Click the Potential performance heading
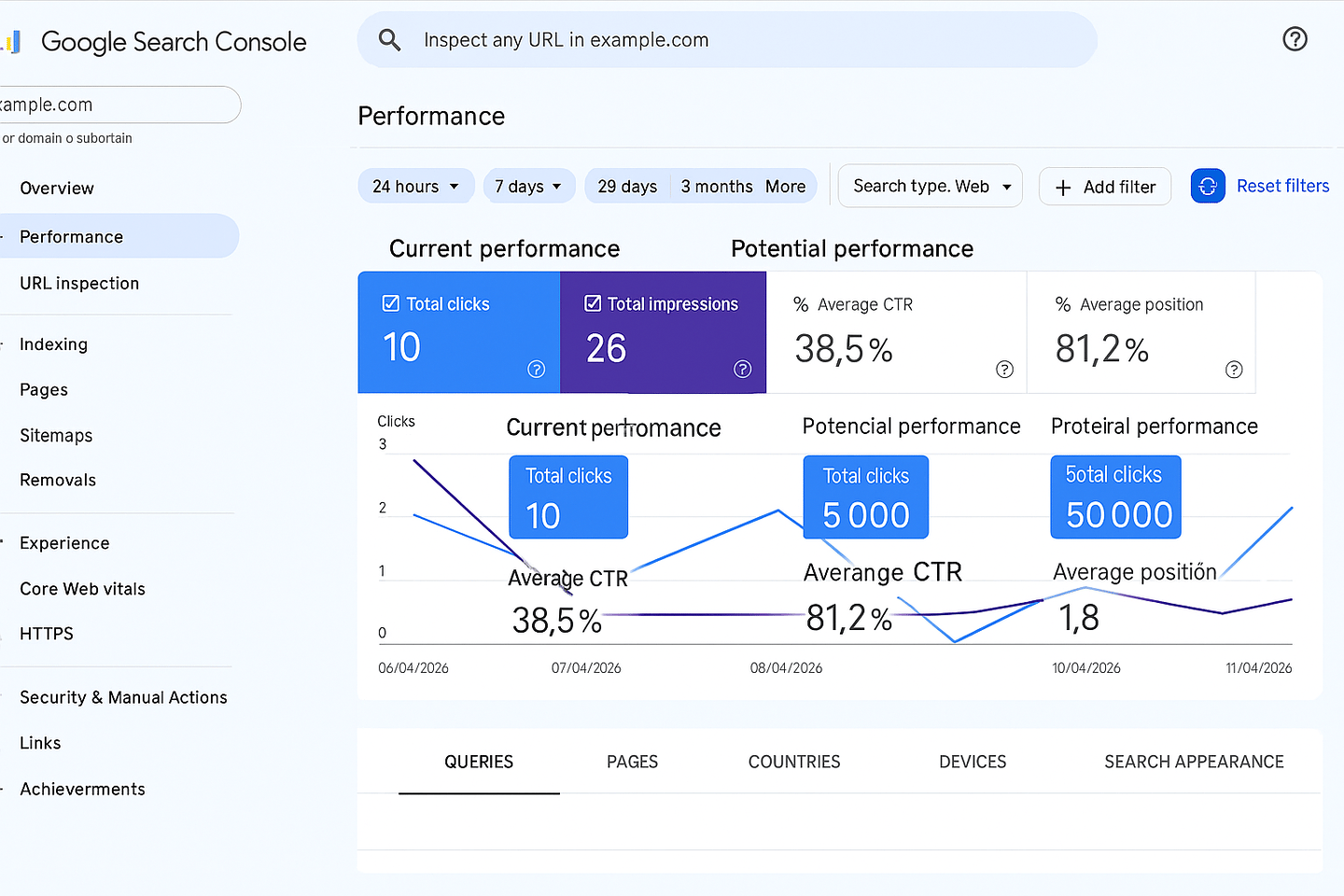1344x896 pixels. (852, 248)
